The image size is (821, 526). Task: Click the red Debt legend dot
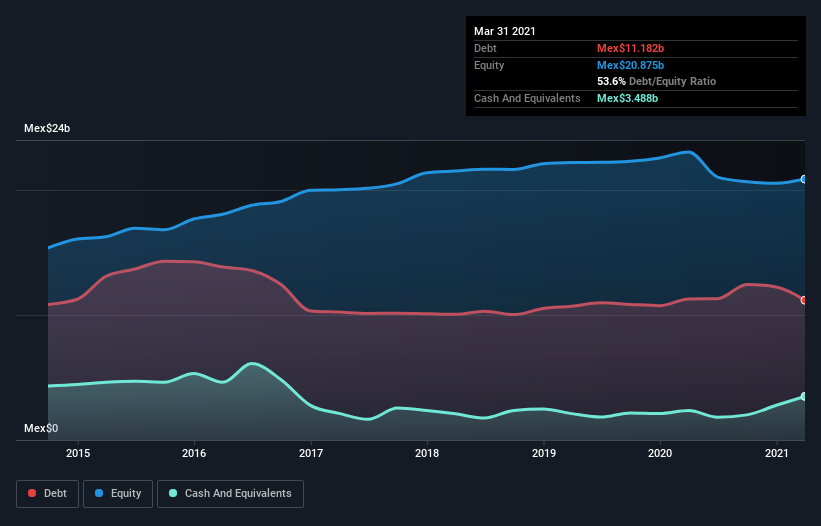33,493
